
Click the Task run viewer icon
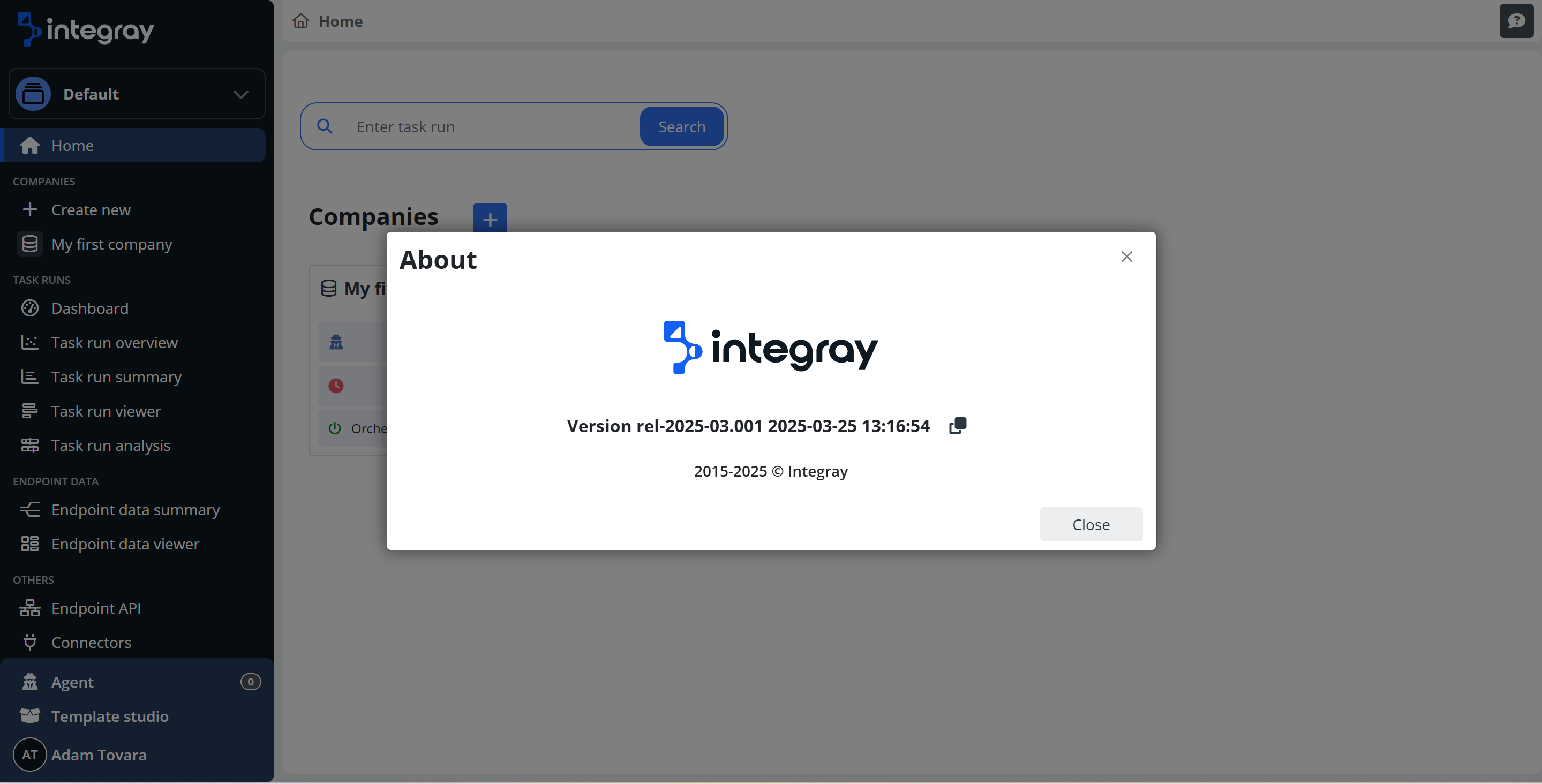coord(29,411)
